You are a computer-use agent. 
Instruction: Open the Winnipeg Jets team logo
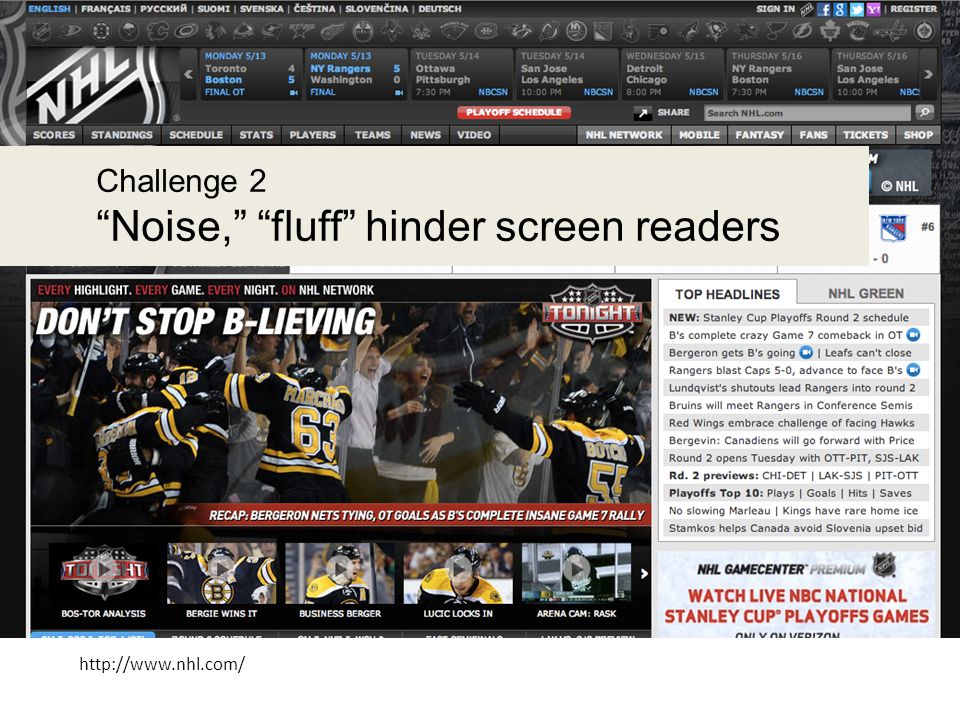click(x=924, y=31)
